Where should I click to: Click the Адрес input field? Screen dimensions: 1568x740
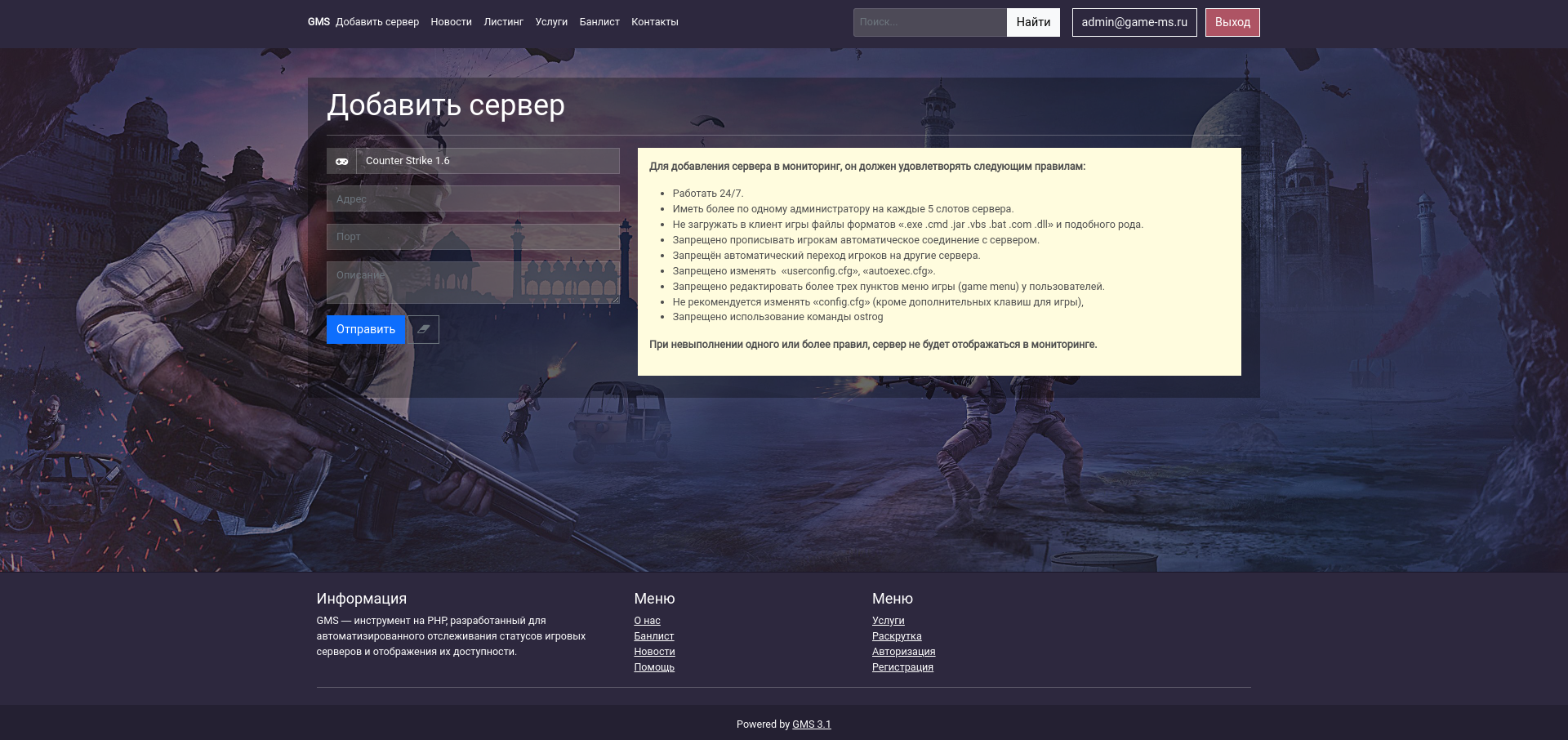point(473,198)
